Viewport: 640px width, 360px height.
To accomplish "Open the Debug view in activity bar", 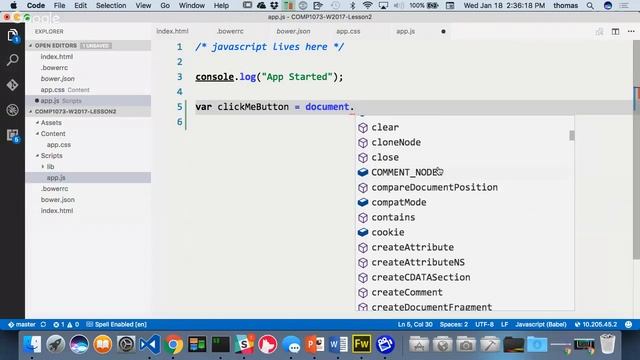I will point(12,110).
